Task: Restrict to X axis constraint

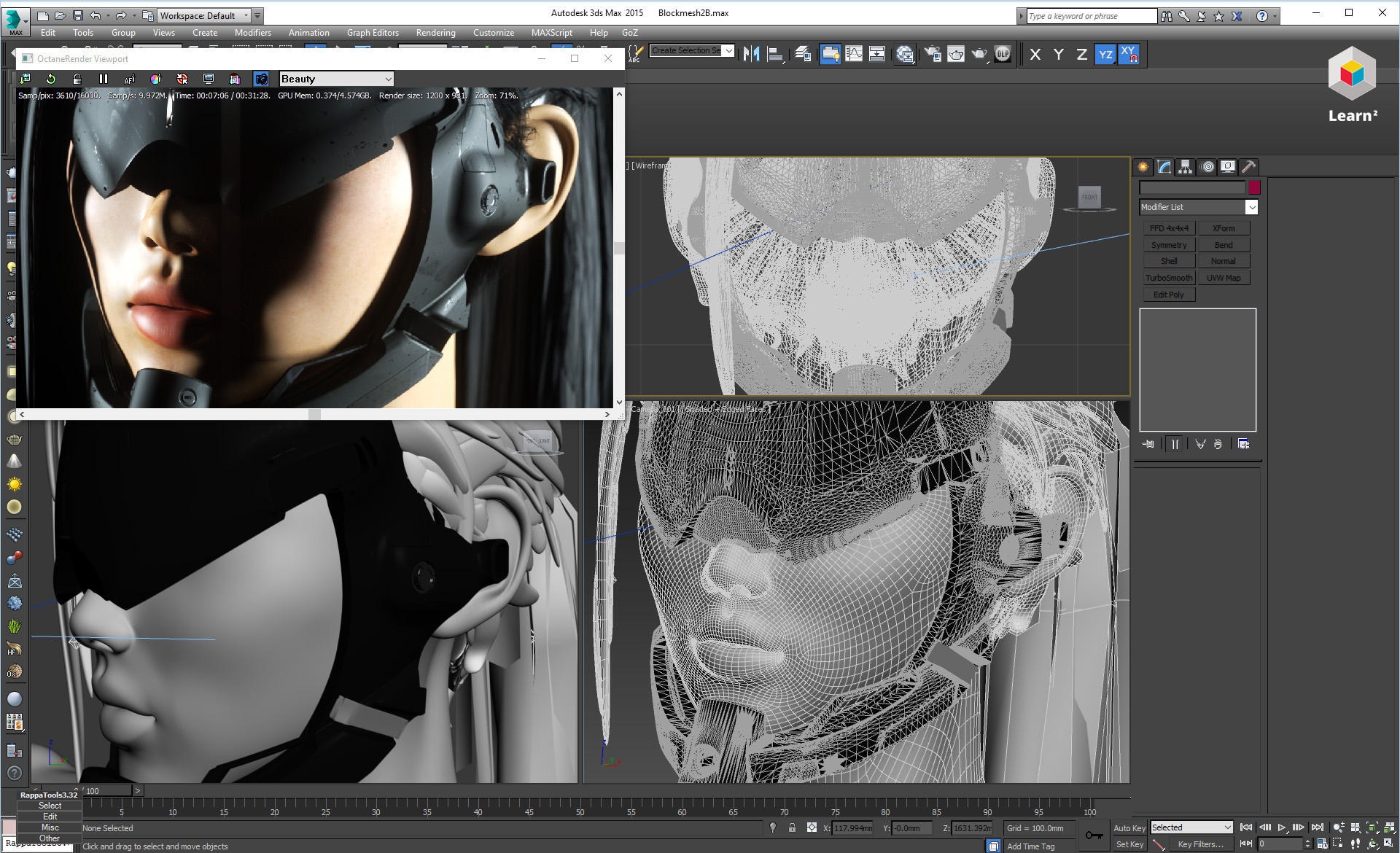Action: pos(1035,54)
